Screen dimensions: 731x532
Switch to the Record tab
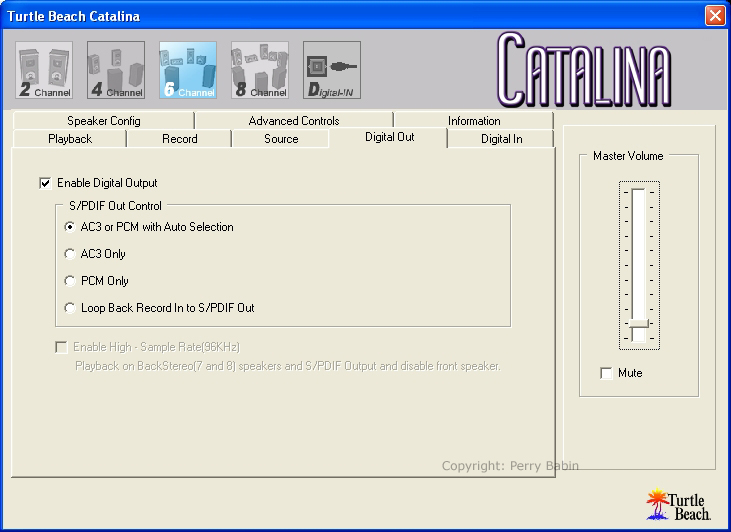[x=179, y=139]
